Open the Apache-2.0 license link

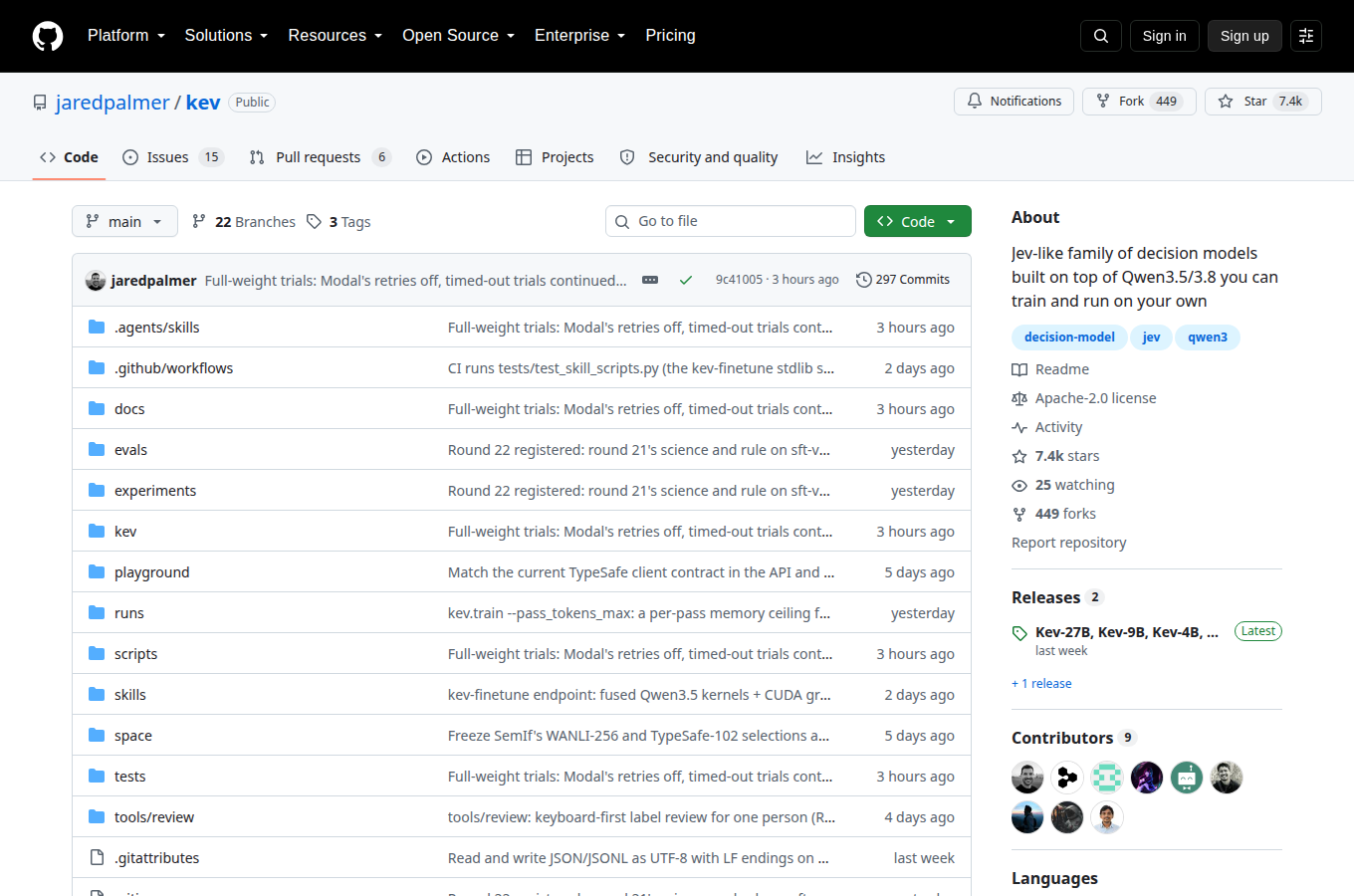[x=1084, y=398]
